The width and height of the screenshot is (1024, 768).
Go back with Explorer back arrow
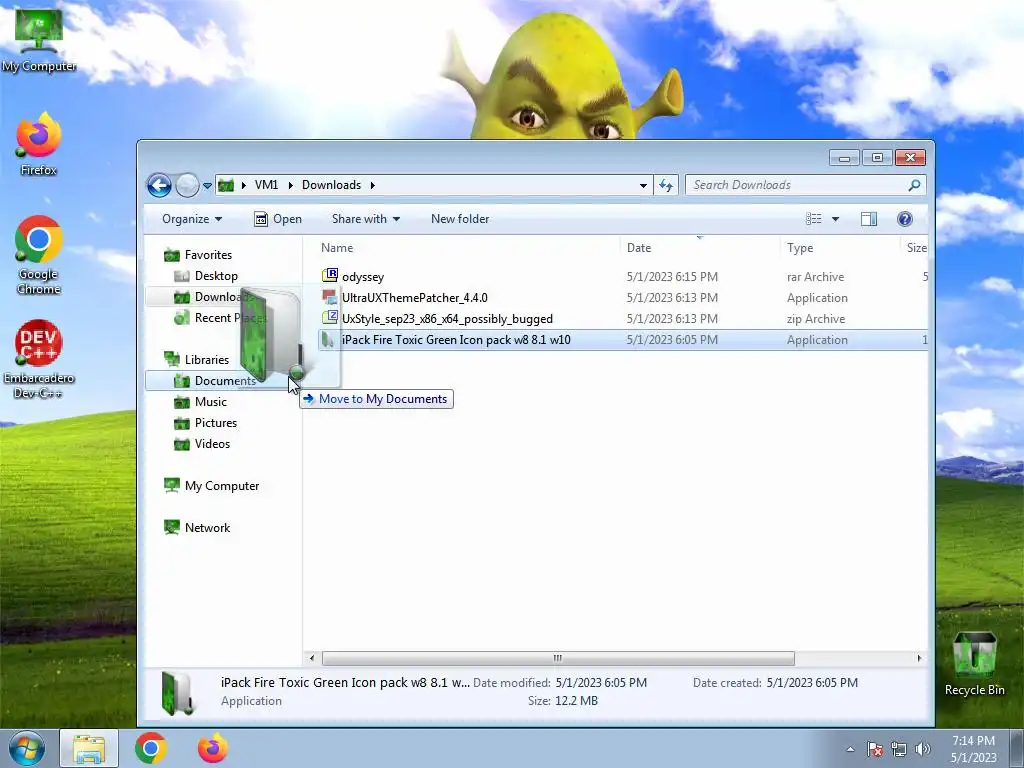coord(159,185)
